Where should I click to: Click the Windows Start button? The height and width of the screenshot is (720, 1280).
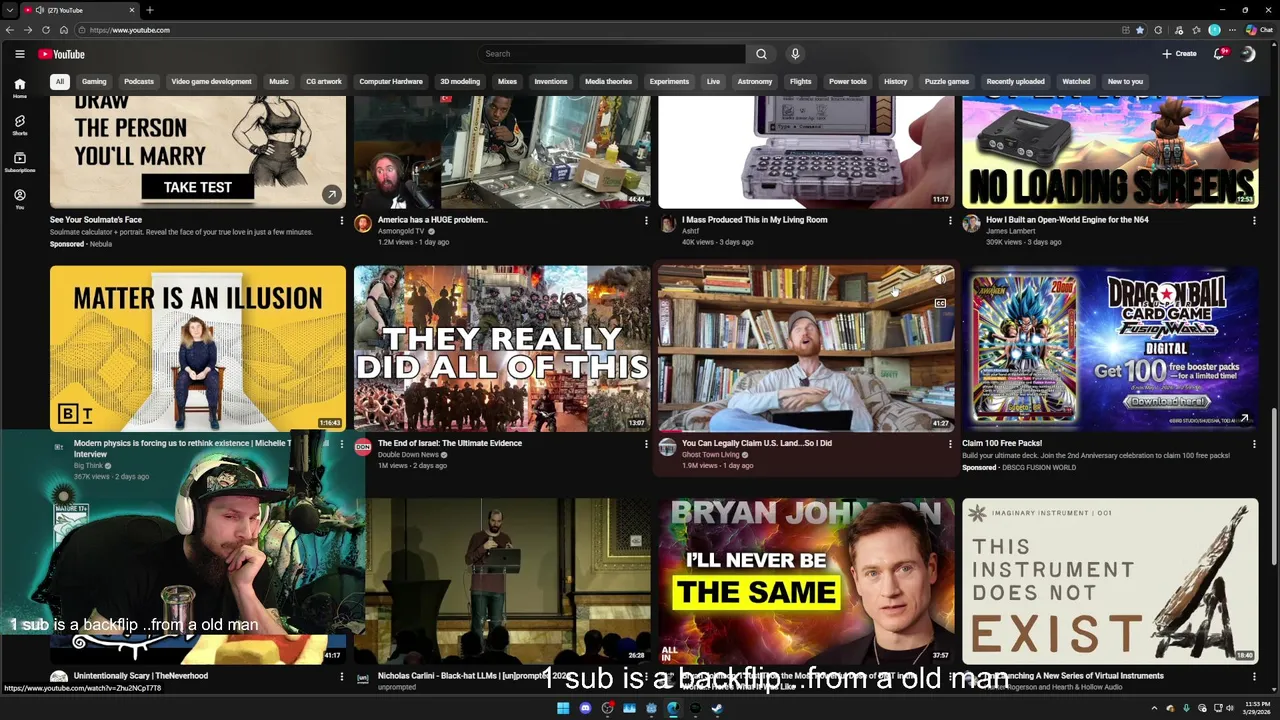(563, 708)
